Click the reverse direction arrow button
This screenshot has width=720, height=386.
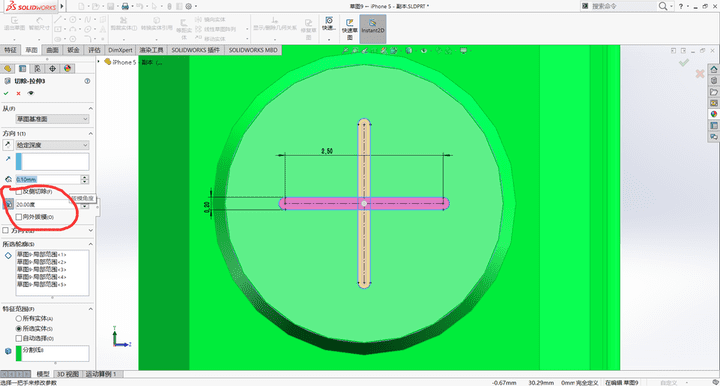point(8,145)
